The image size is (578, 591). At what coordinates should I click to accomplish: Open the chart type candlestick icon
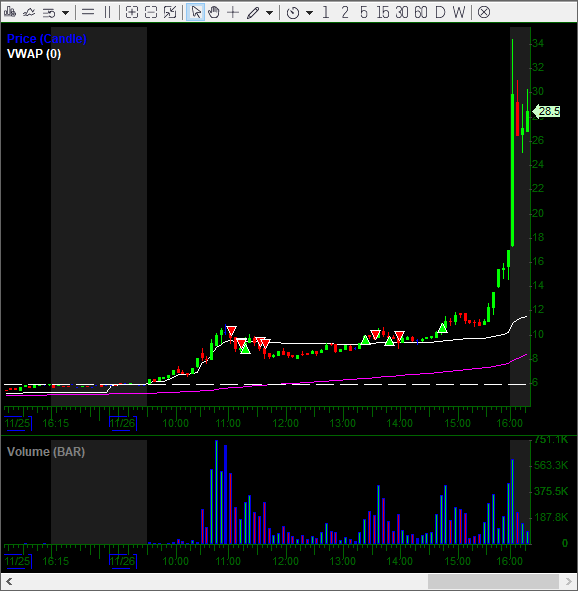point(10,13)
